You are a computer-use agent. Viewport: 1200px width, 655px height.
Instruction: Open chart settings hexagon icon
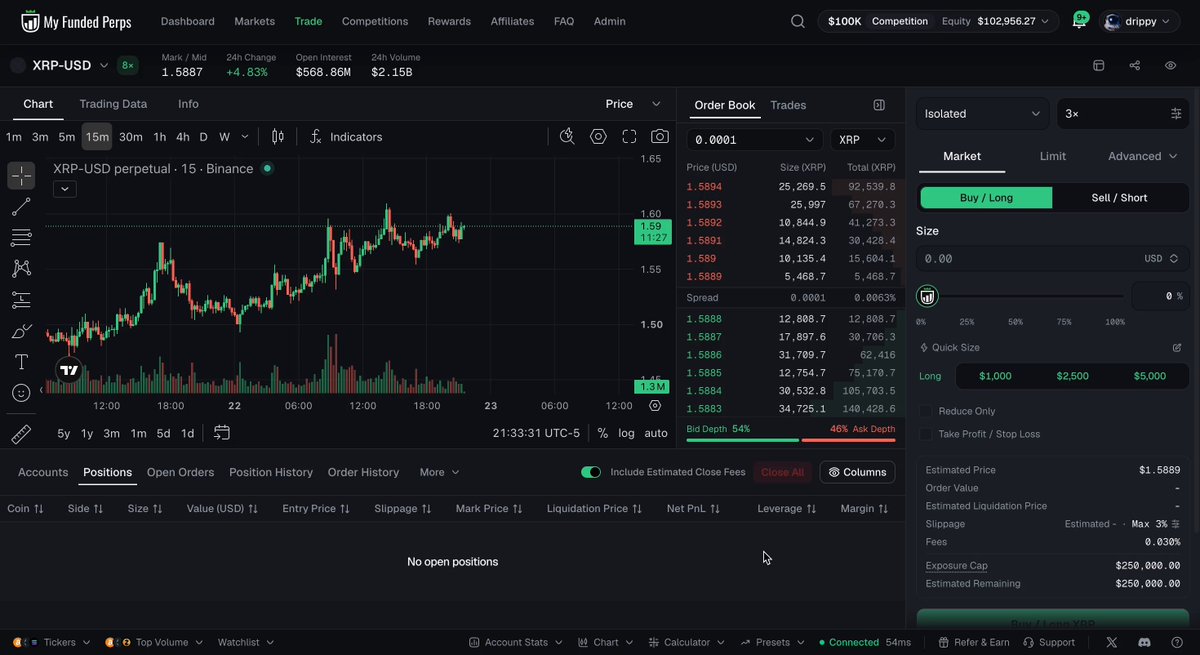point(598,137)
